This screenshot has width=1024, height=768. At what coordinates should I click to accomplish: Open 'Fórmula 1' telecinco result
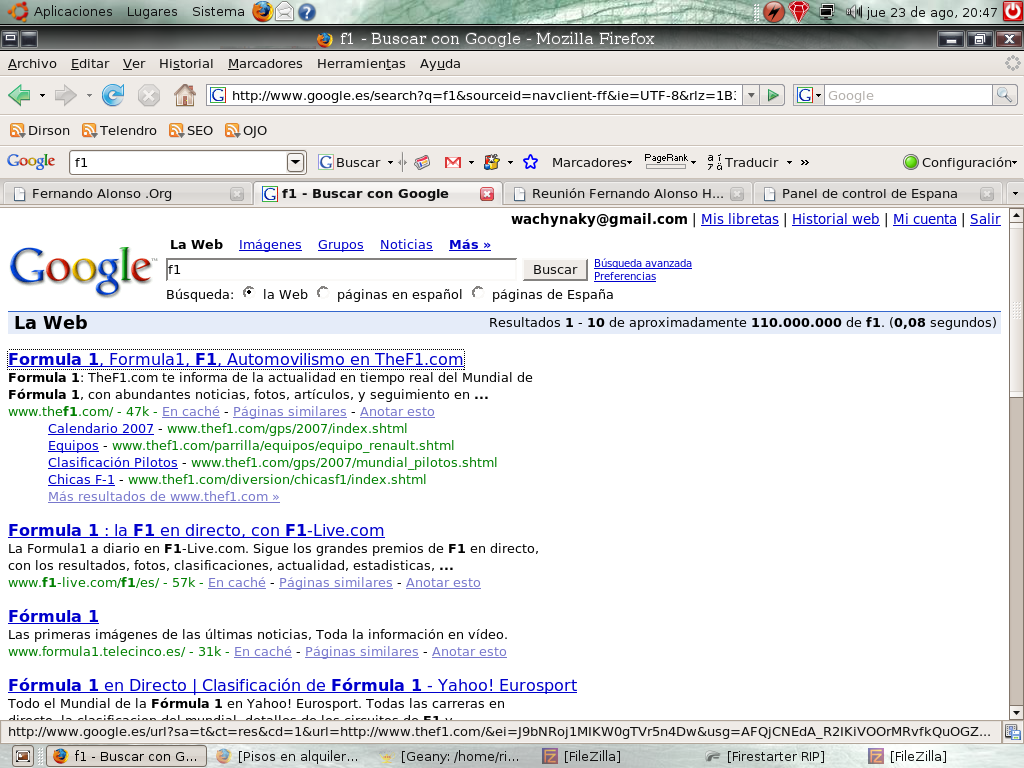53,616
